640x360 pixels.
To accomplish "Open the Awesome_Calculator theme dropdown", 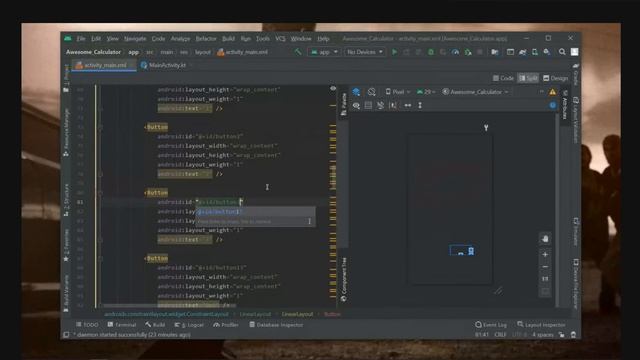I will [x=476, y=92].
